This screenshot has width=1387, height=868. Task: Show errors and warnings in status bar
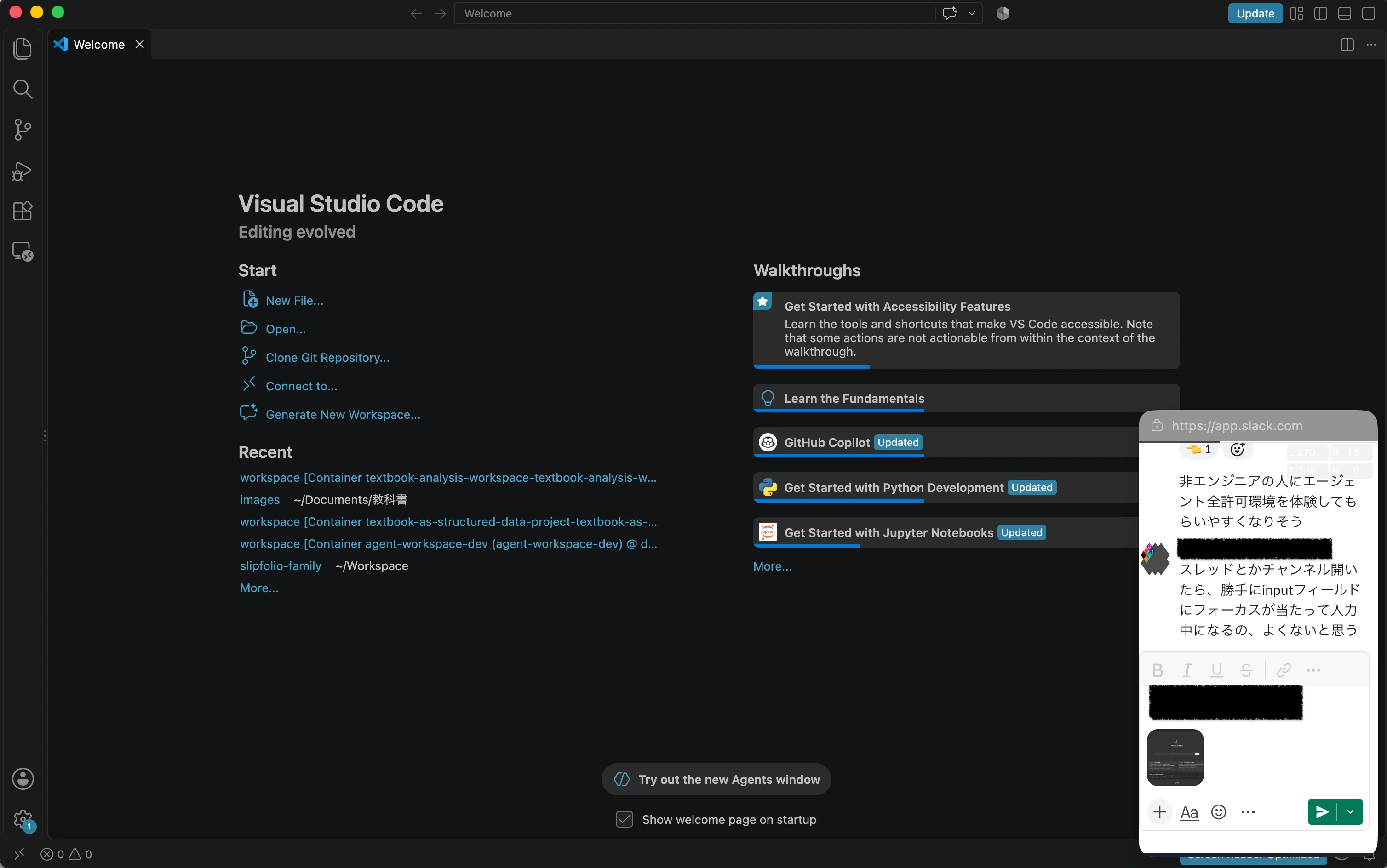[66, 854]
